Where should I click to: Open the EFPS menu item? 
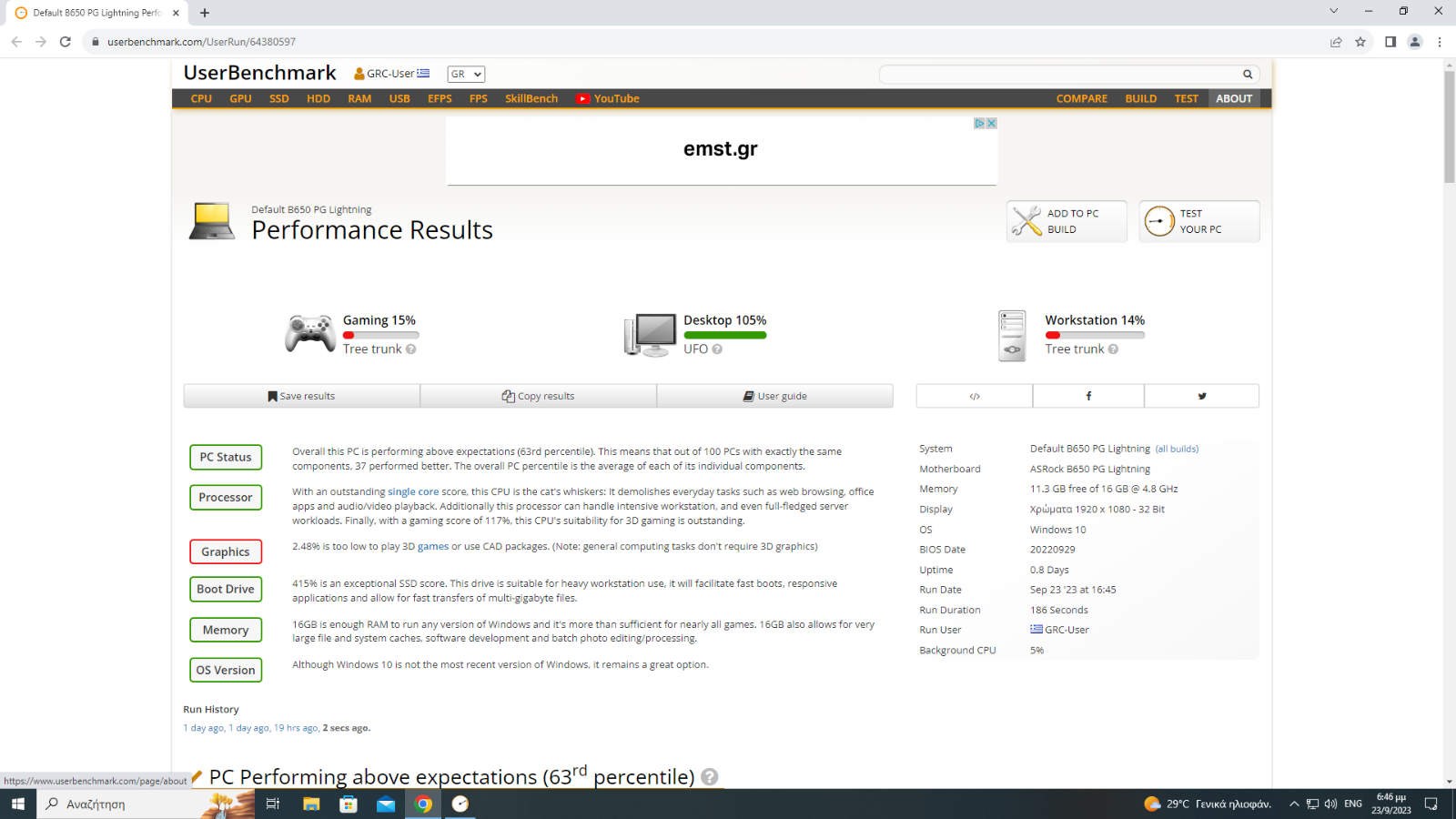440,98
